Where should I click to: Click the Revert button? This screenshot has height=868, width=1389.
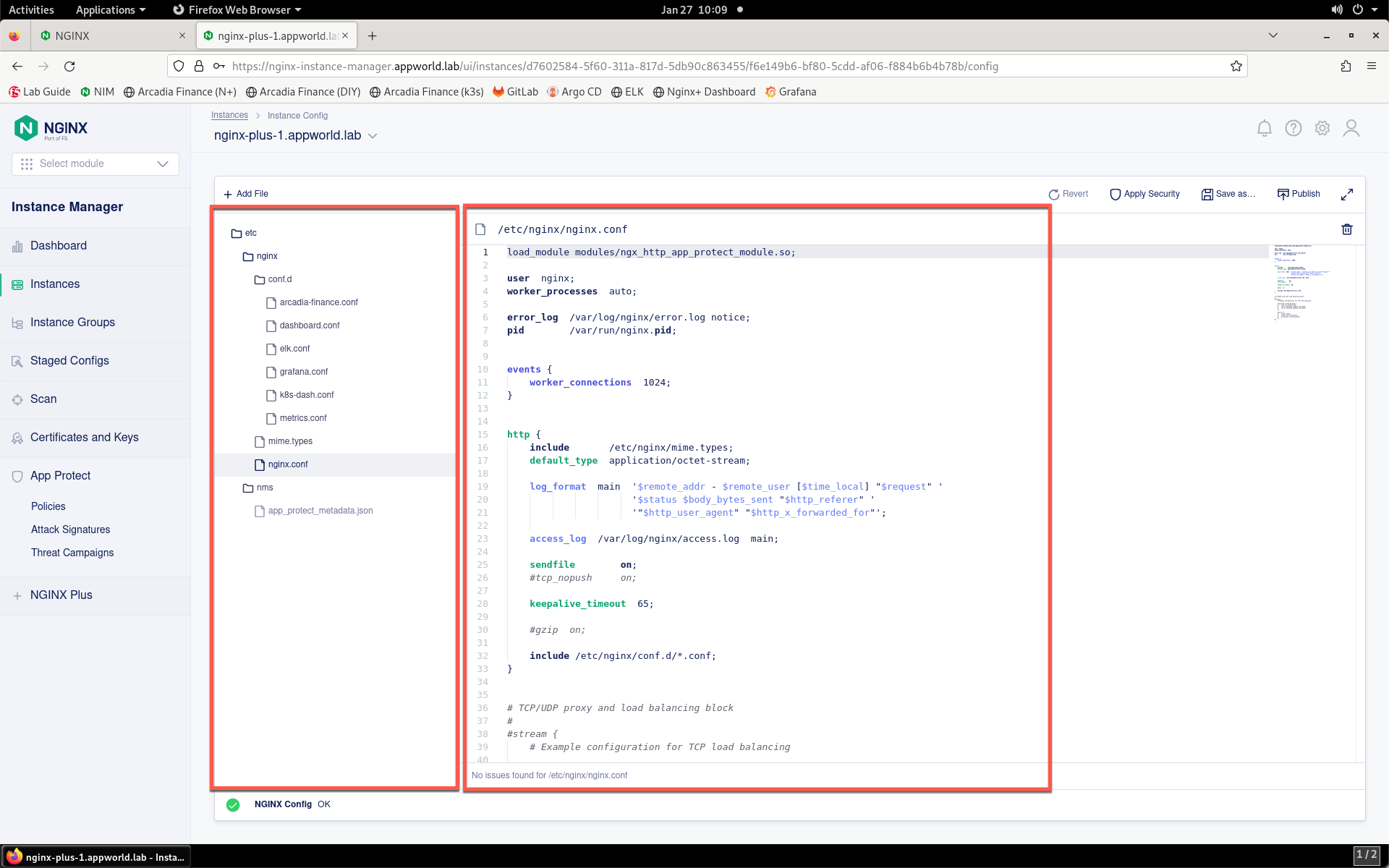pyautogui.click(x=1068, y=194)
